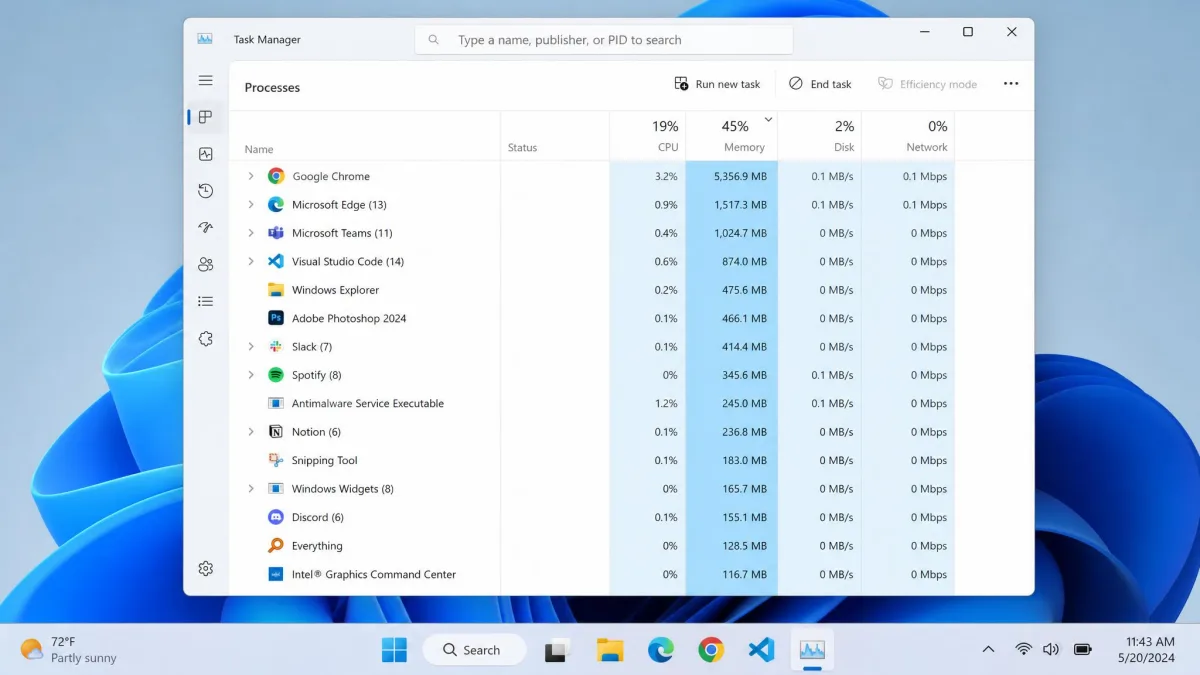Expand the Spotify (8) process group
This screenshot has width=1200, height=675.
(x=251, y=375)
